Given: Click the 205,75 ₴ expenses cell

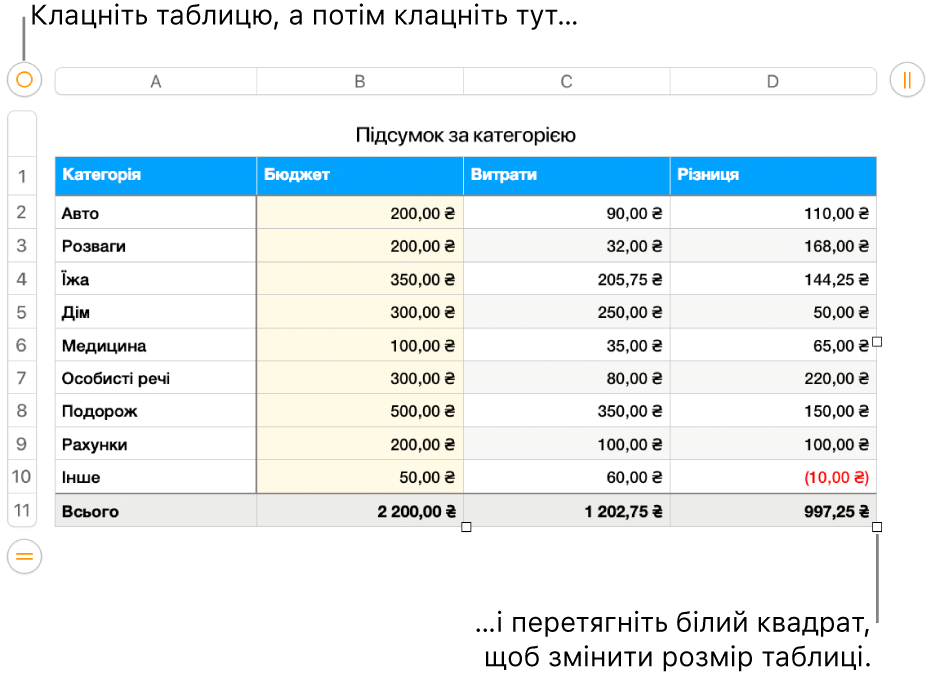Looking at the screenshot, I should pos(566,279).
